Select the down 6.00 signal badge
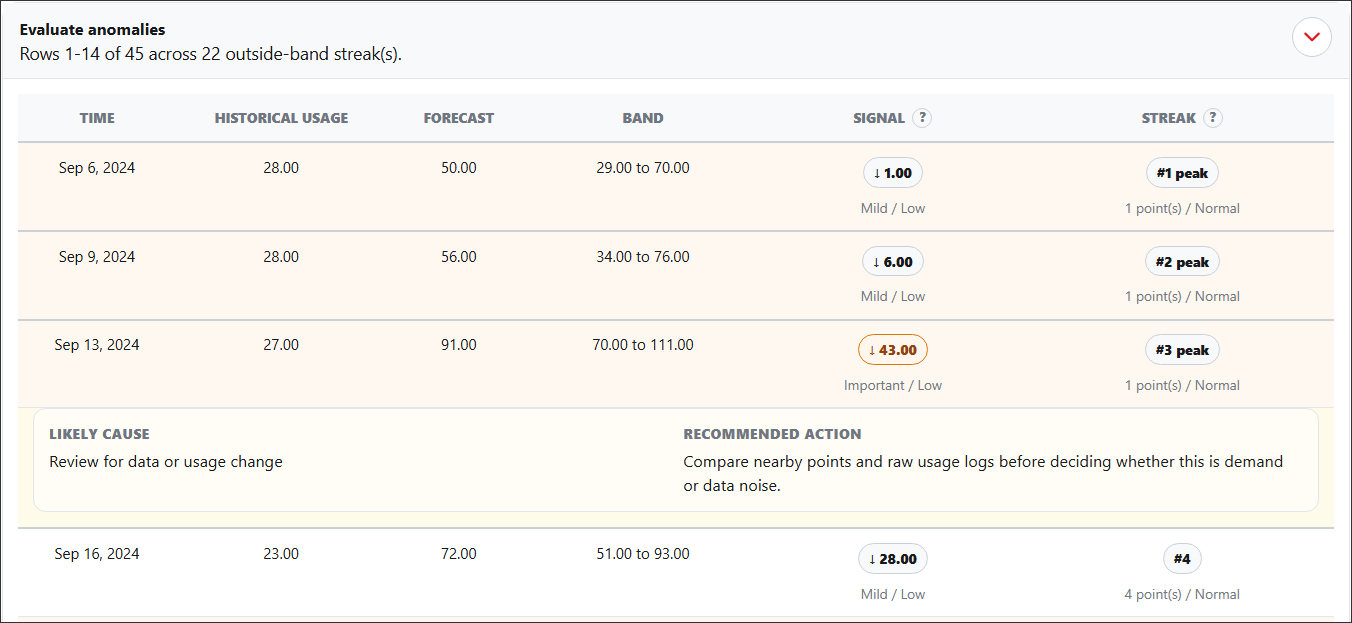The image size is (1352, 623). (893, 262)
